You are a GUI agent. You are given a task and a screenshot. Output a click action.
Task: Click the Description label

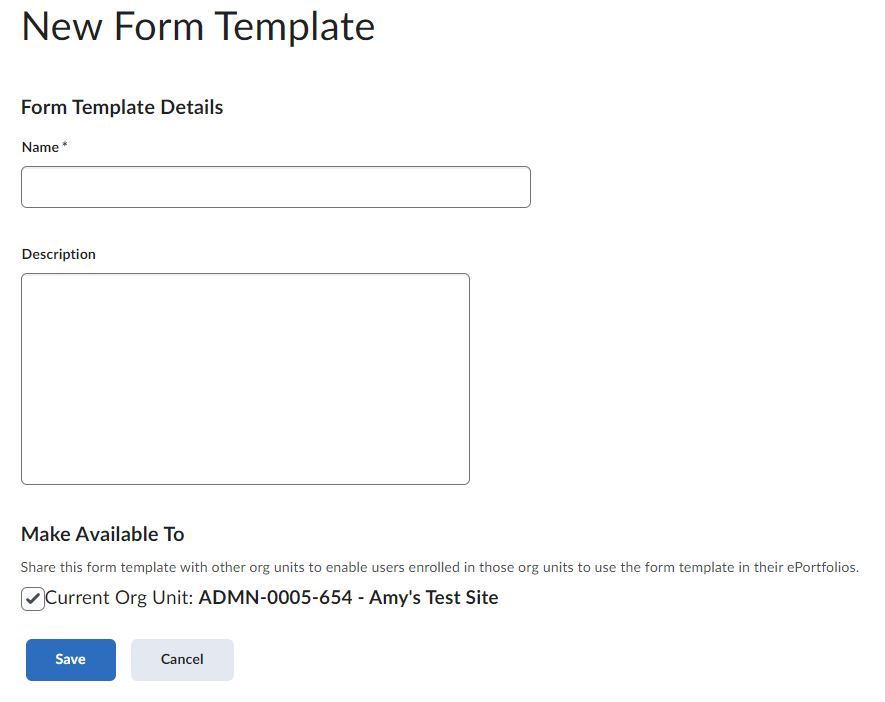(x=58, y=253)
